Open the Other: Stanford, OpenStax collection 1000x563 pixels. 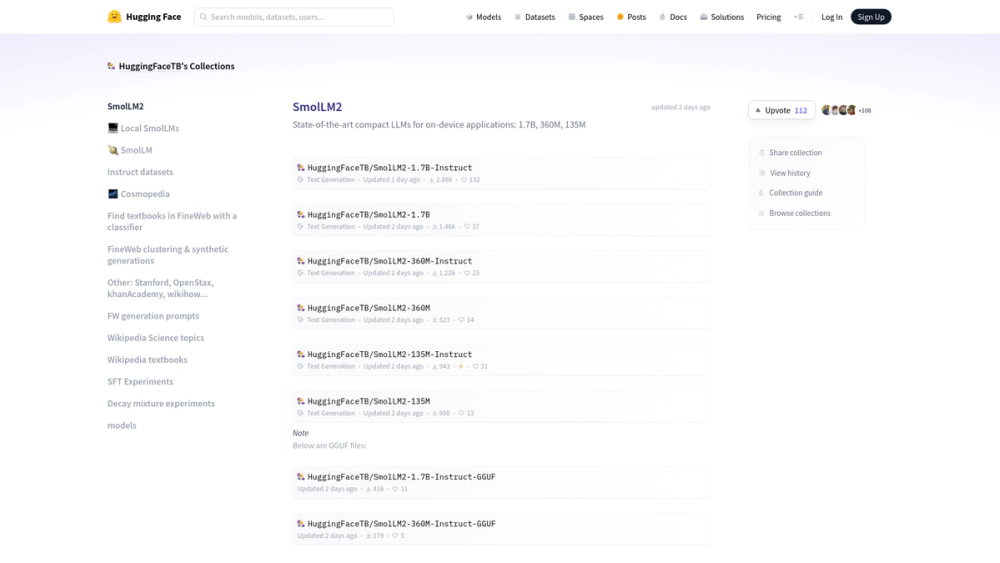161,288
